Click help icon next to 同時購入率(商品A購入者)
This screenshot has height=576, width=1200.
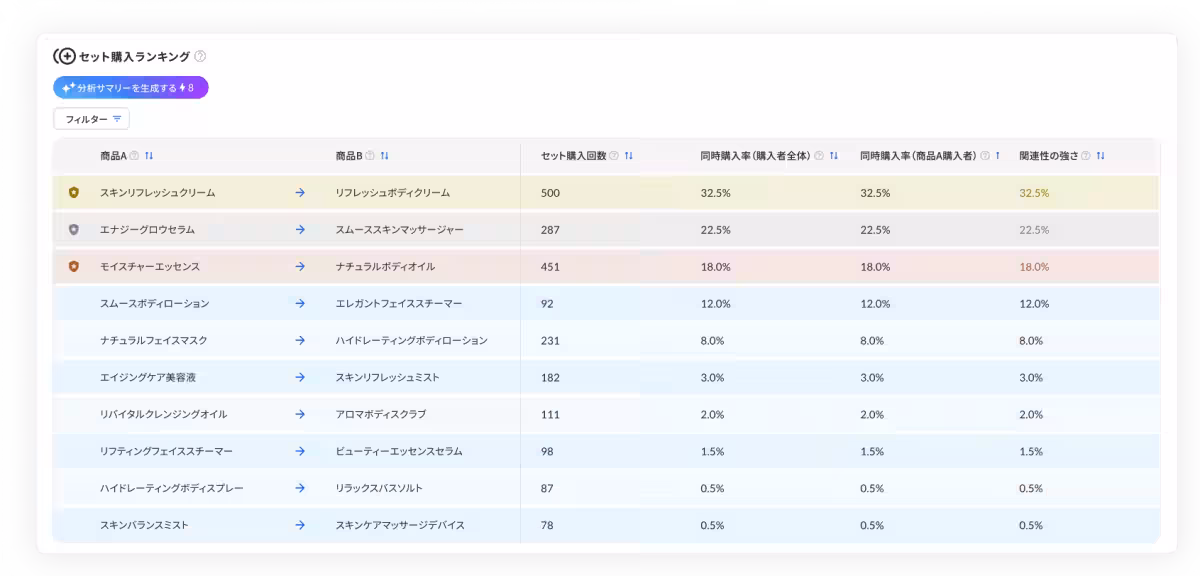pos(985,155)
